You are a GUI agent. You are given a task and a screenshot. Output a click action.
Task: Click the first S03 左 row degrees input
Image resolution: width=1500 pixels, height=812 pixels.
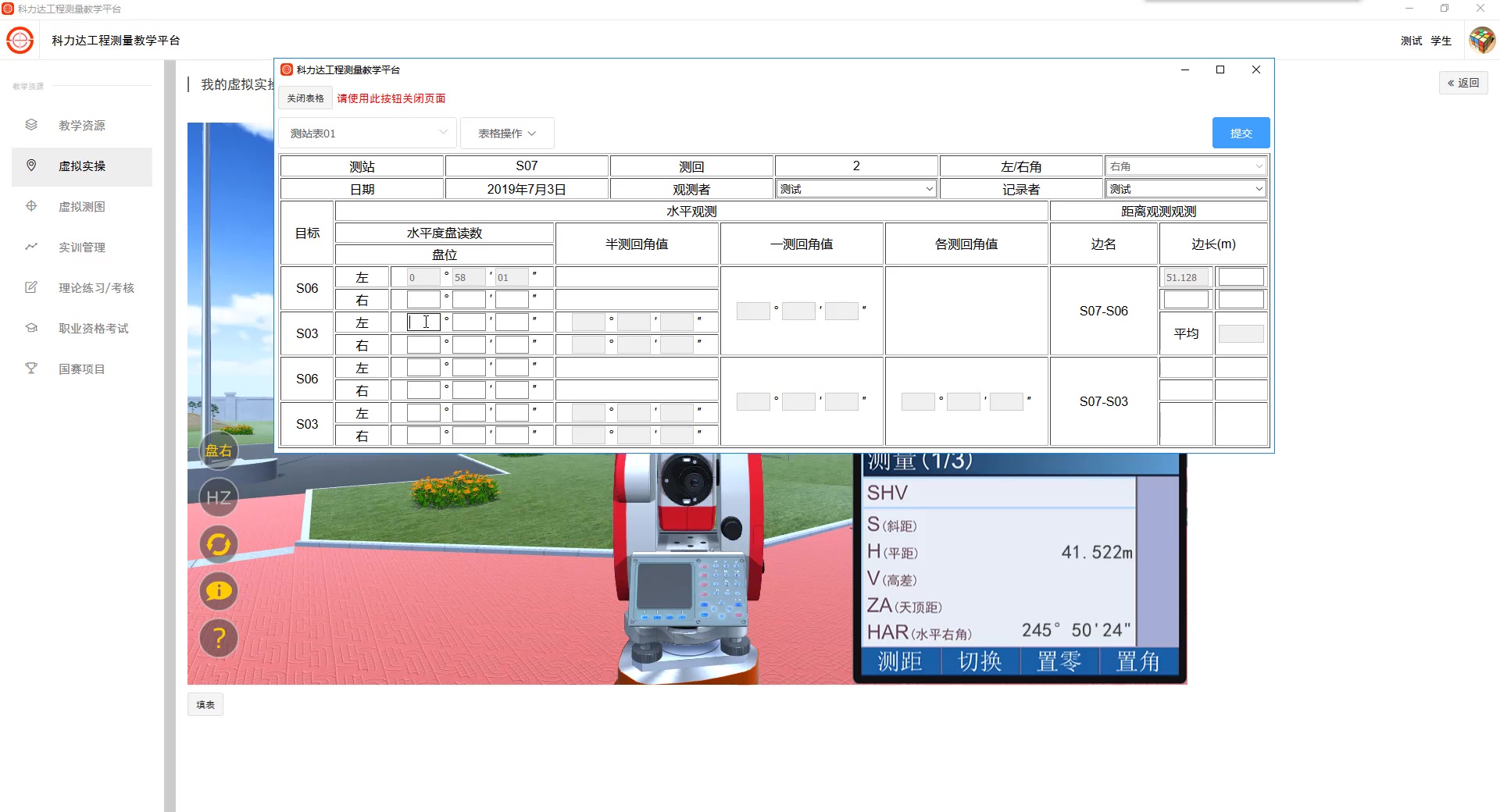tap(423, 322)
